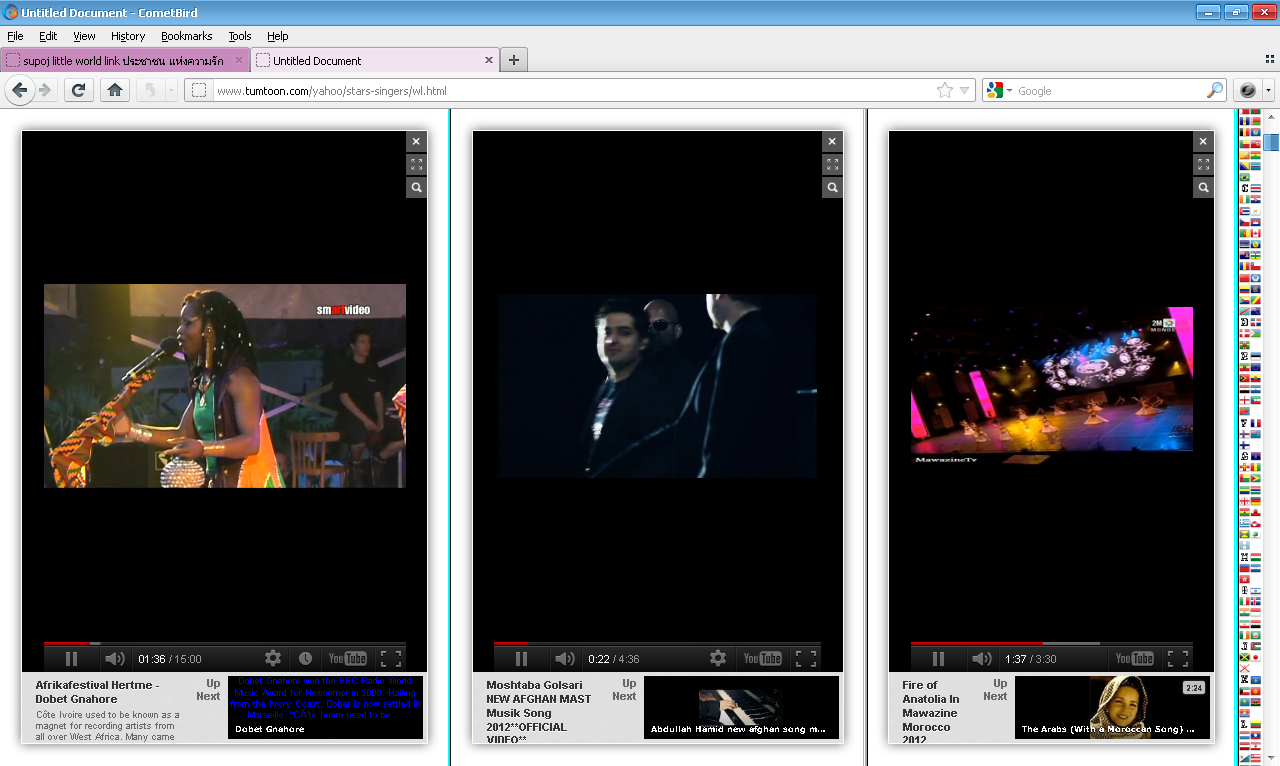Open the History menu

[128, 36]
